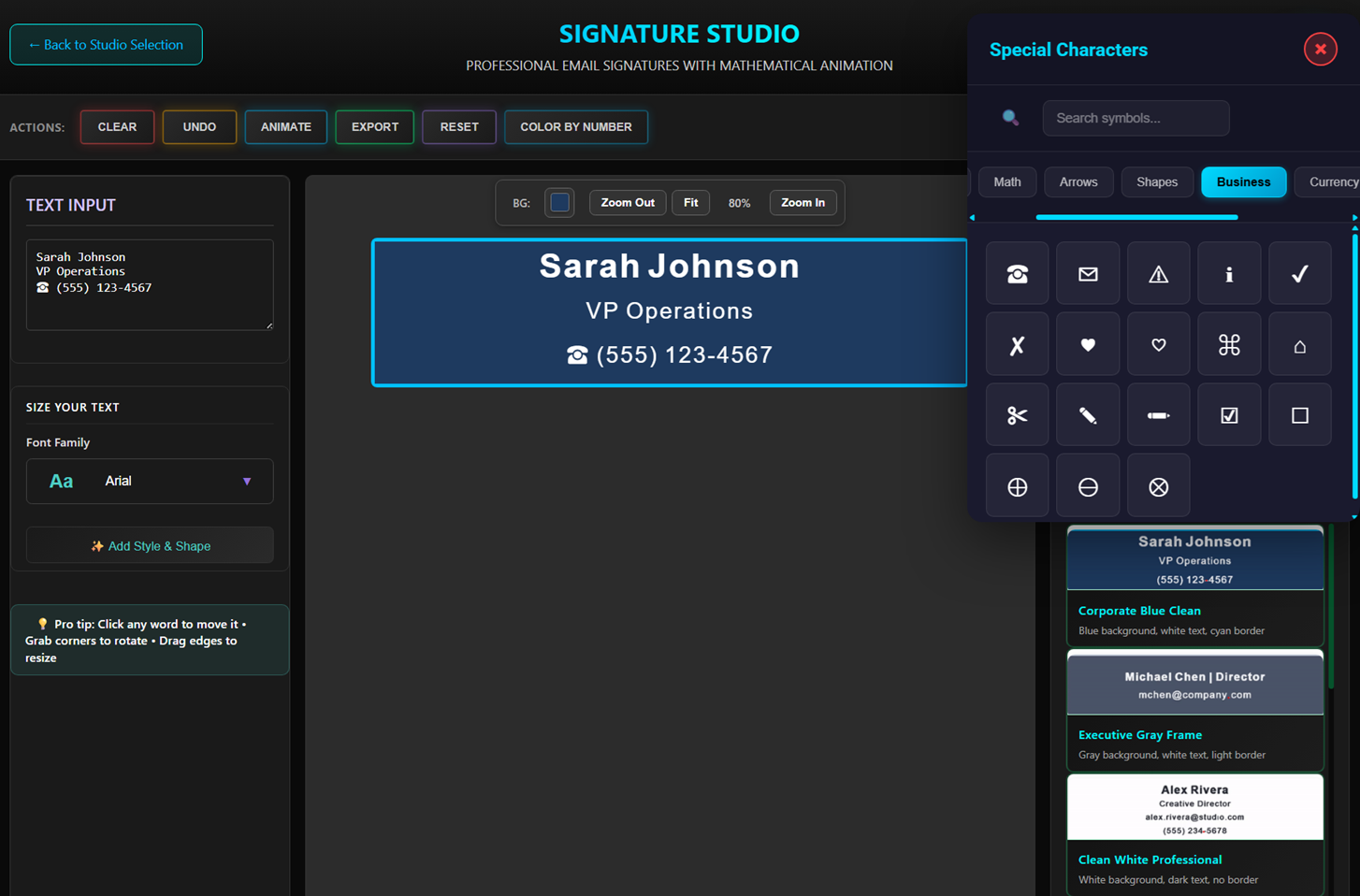Image resolution: width=1360 pixels, height=896 pixels.
Task: Expand Add Style & Shape options
Action: 150,545
